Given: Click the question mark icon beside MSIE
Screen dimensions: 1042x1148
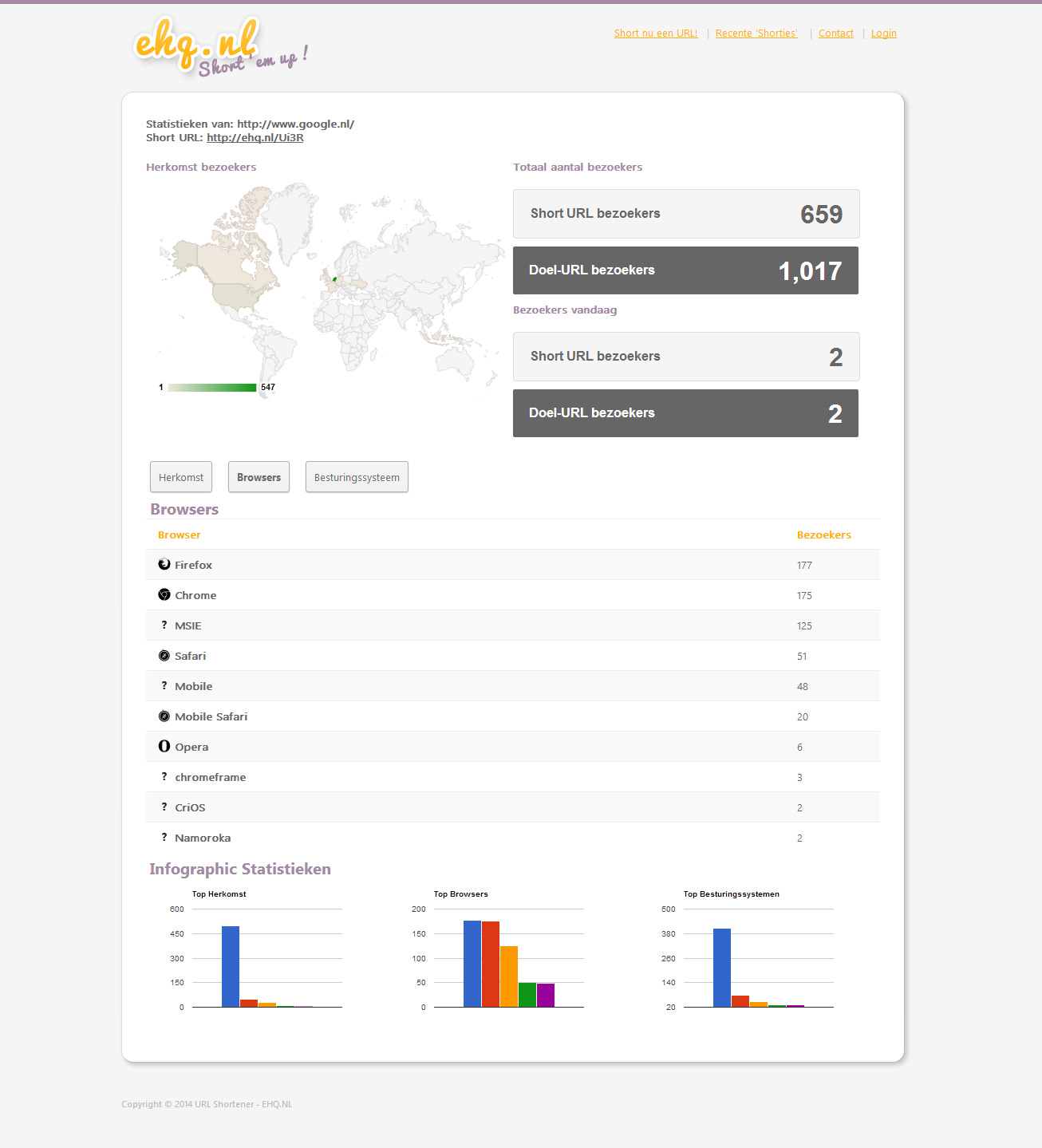Looking at the screenshot, I should coord(164,625).
